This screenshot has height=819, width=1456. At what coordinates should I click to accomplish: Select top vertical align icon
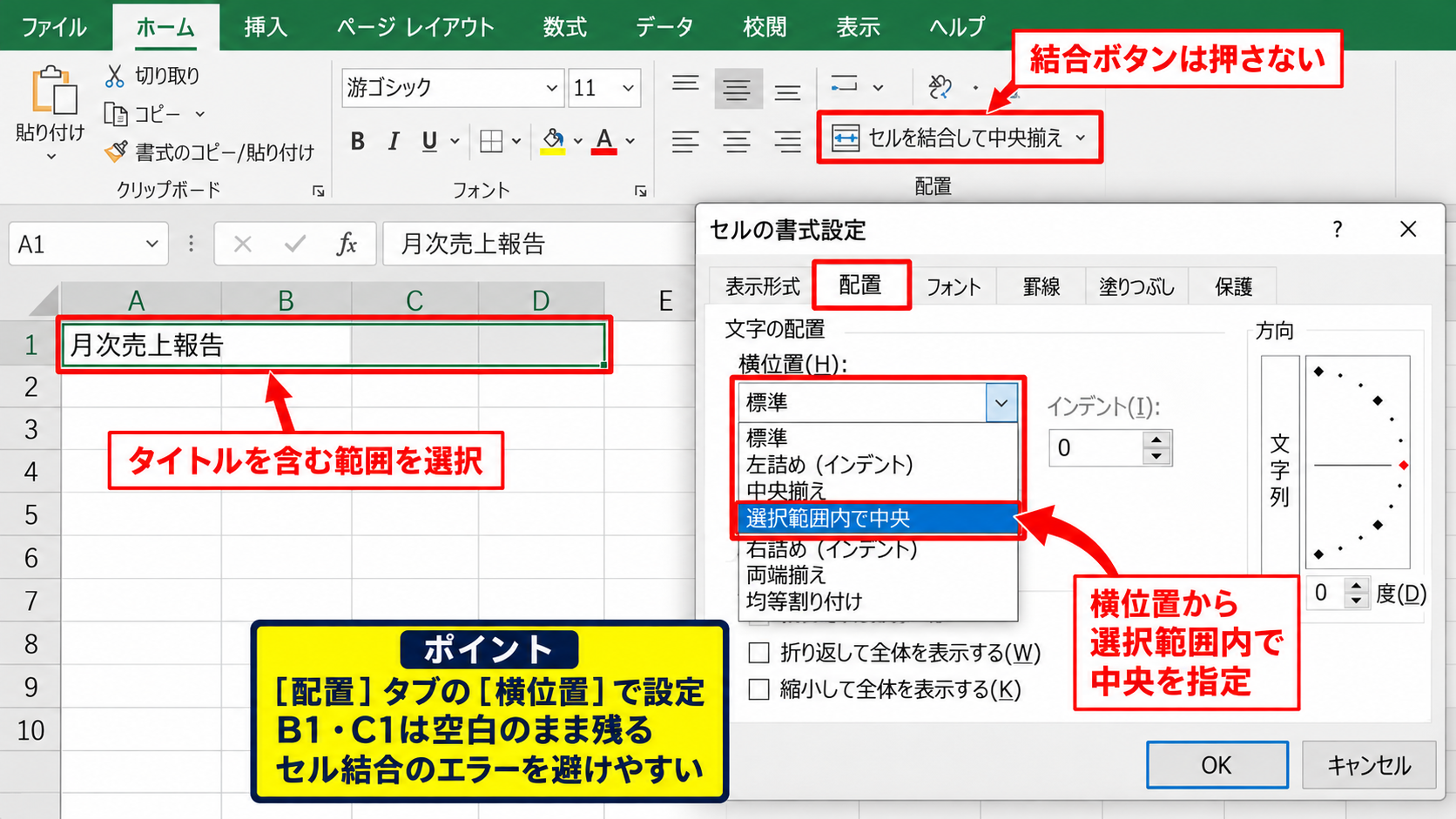(x=685, y=85)
